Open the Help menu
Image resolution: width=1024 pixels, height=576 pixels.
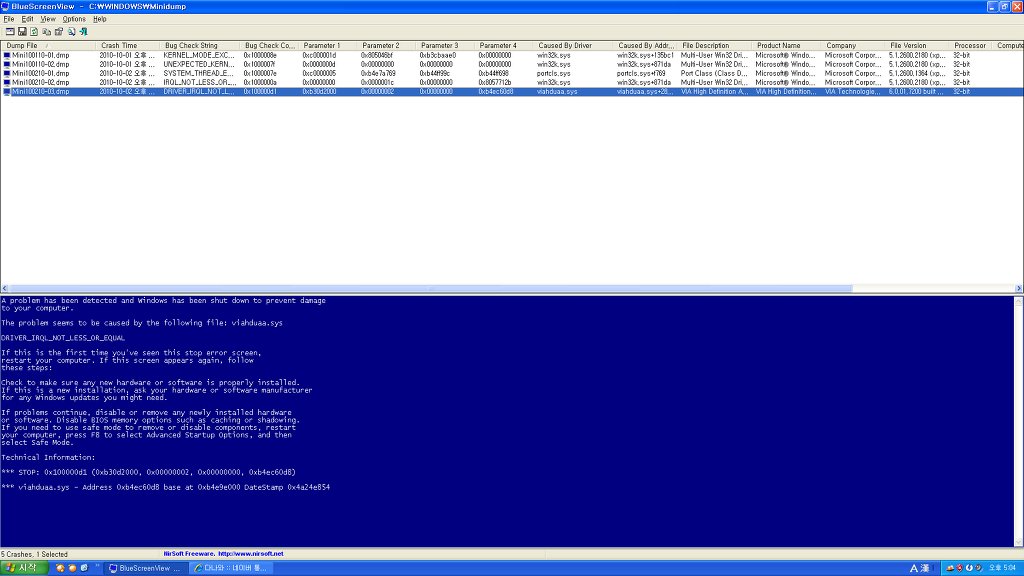99,19
